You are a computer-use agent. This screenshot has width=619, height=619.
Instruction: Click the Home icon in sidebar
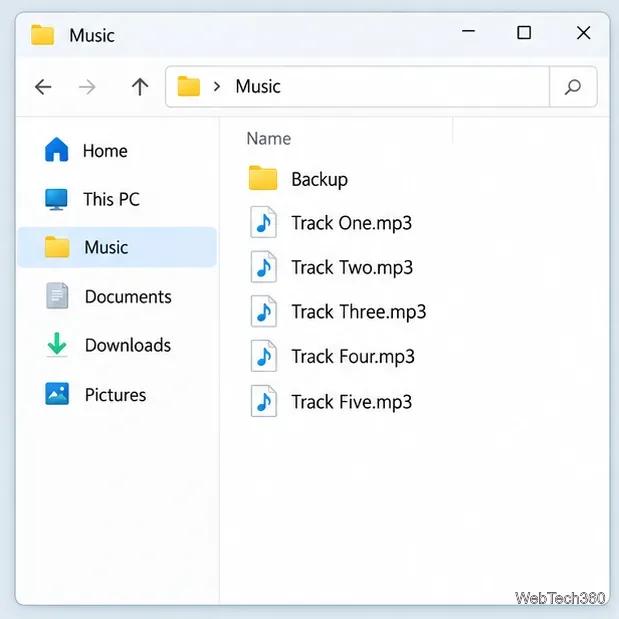(x=56, y=150)
